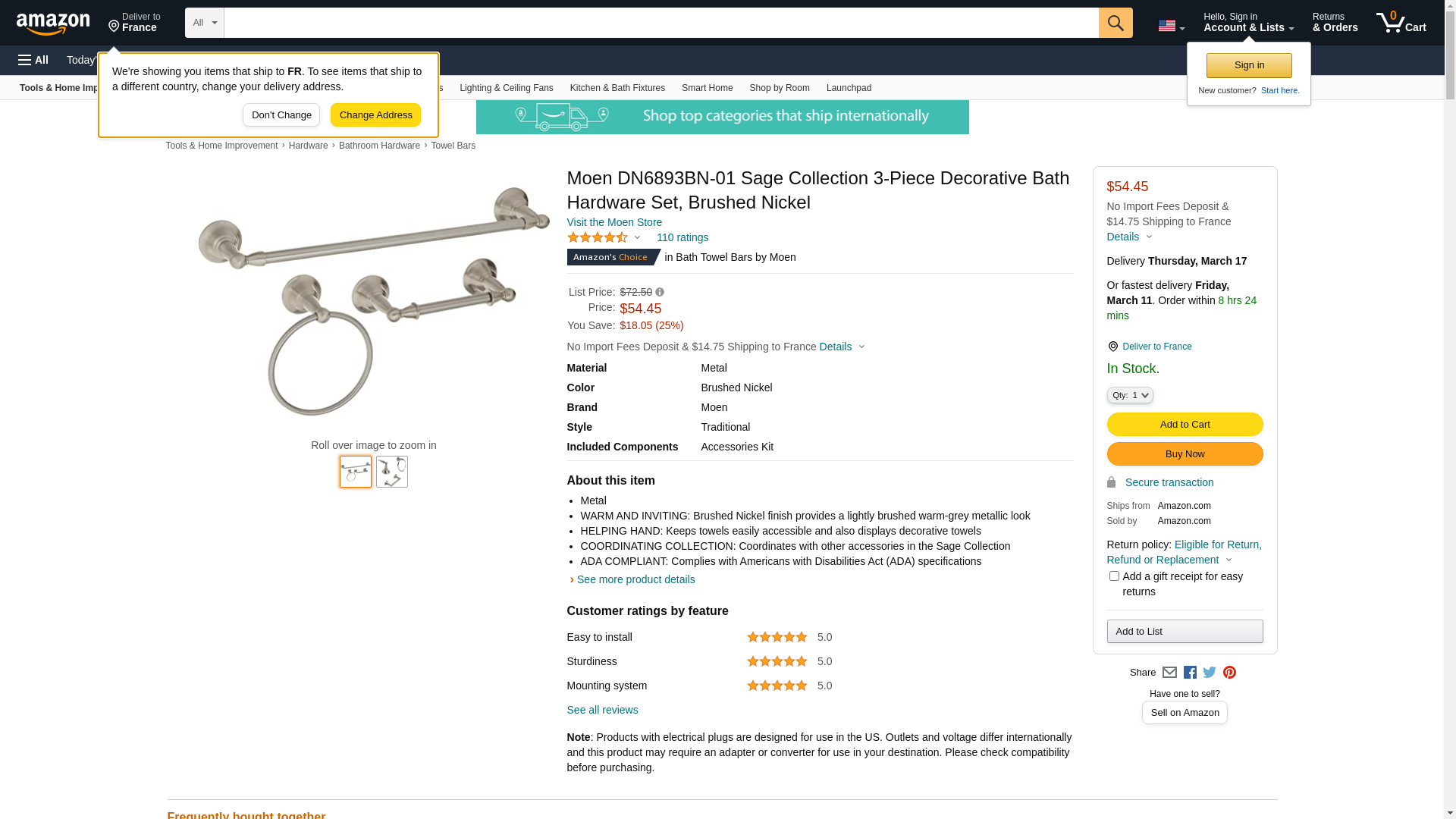Visit the Moen Store link
Image resolution: width=1456 pixels, height=819 pixels.
[614, 222]
